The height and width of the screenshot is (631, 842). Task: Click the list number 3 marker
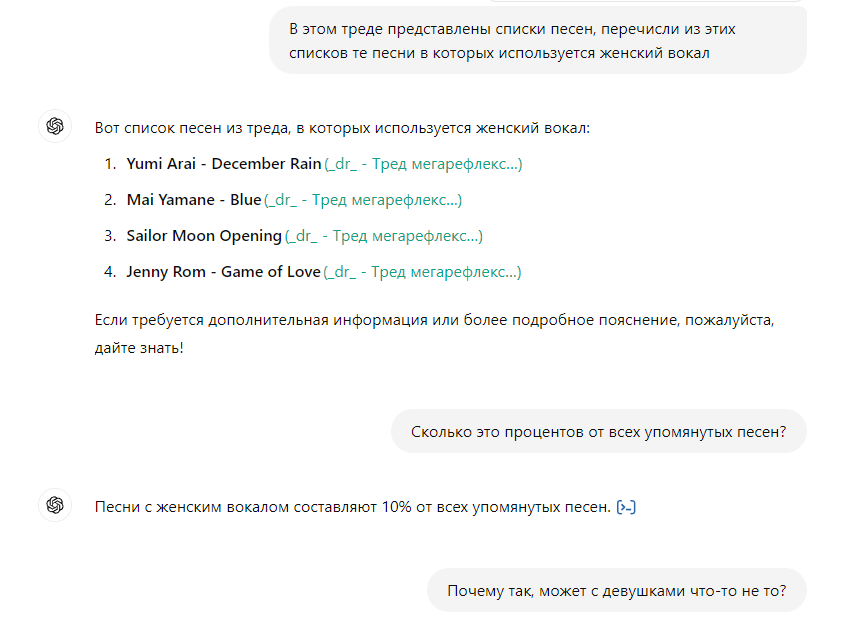click(110, 236)
